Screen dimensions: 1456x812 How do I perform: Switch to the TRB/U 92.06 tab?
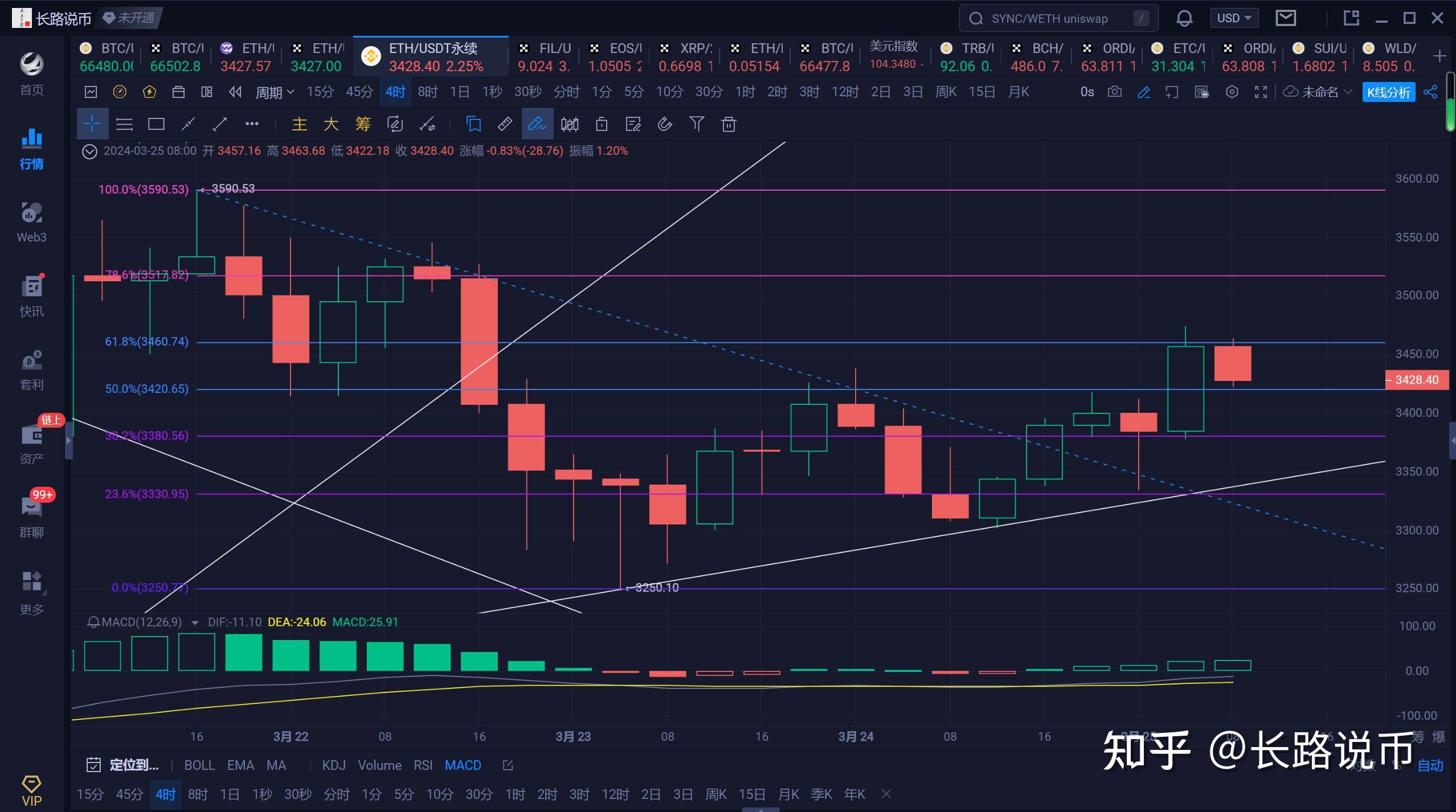967,57
